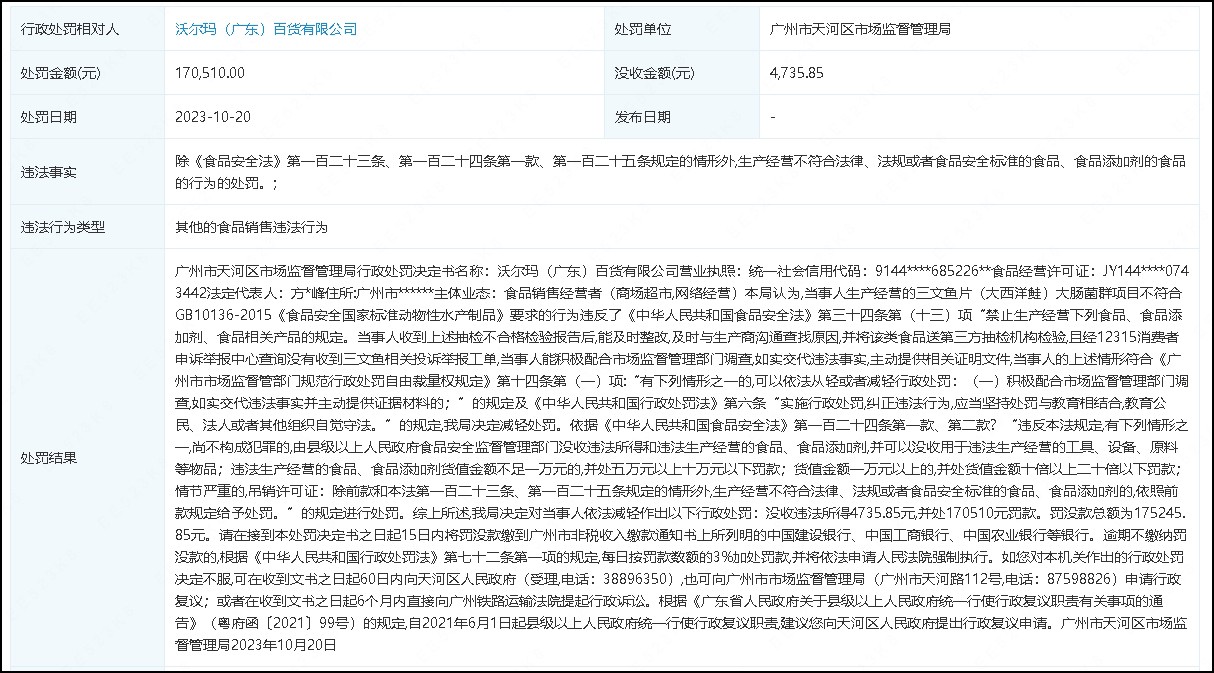Click the 处罚日期 label cell
This screenshot has height=673, width=1214.
(x=49, y=116)
